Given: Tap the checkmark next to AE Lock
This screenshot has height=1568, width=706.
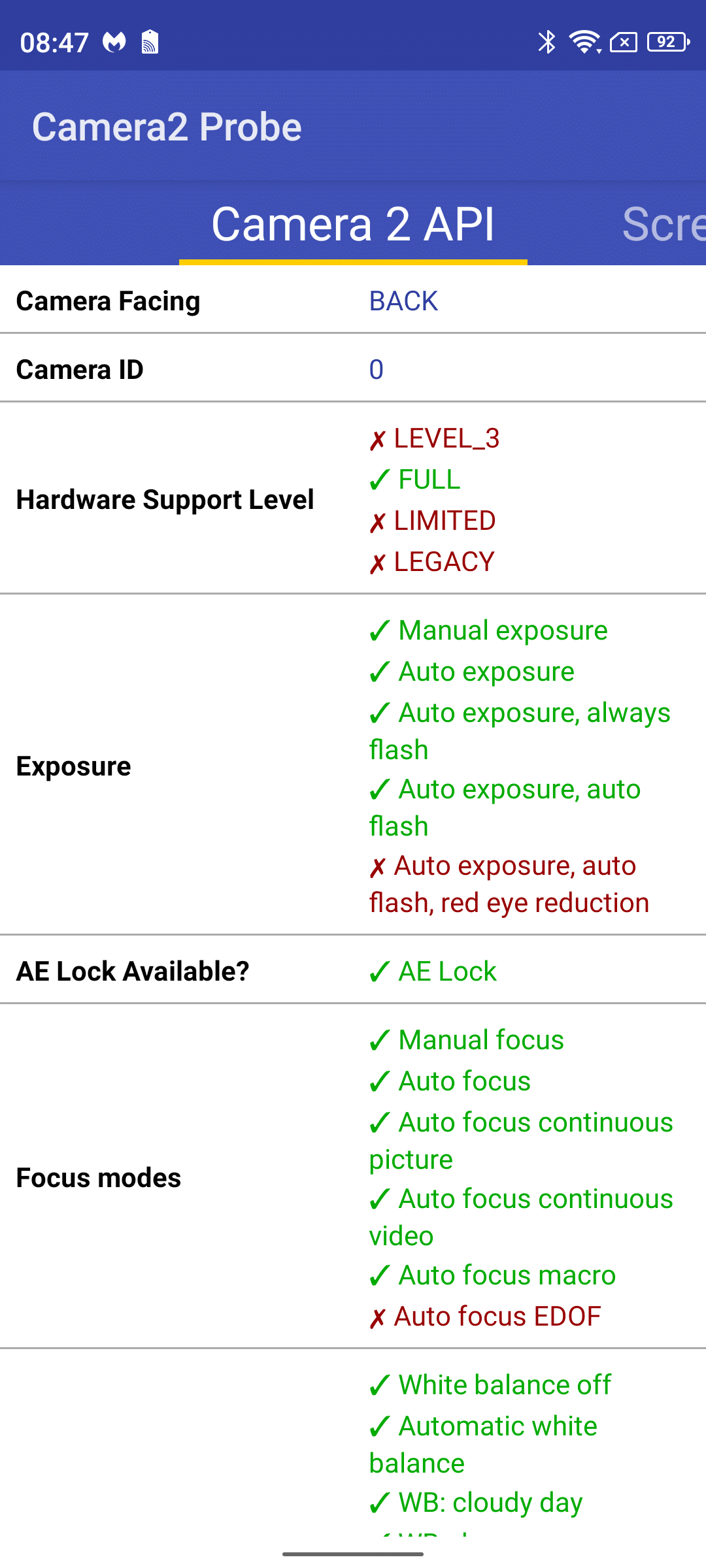Looking at the screenshot, I should (x=379, y=972).
